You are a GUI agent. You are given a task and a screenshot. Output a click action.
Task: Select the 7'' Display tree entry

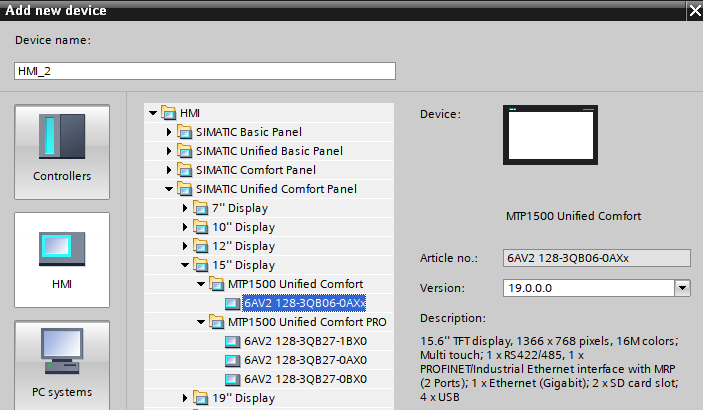pos(240,208)
